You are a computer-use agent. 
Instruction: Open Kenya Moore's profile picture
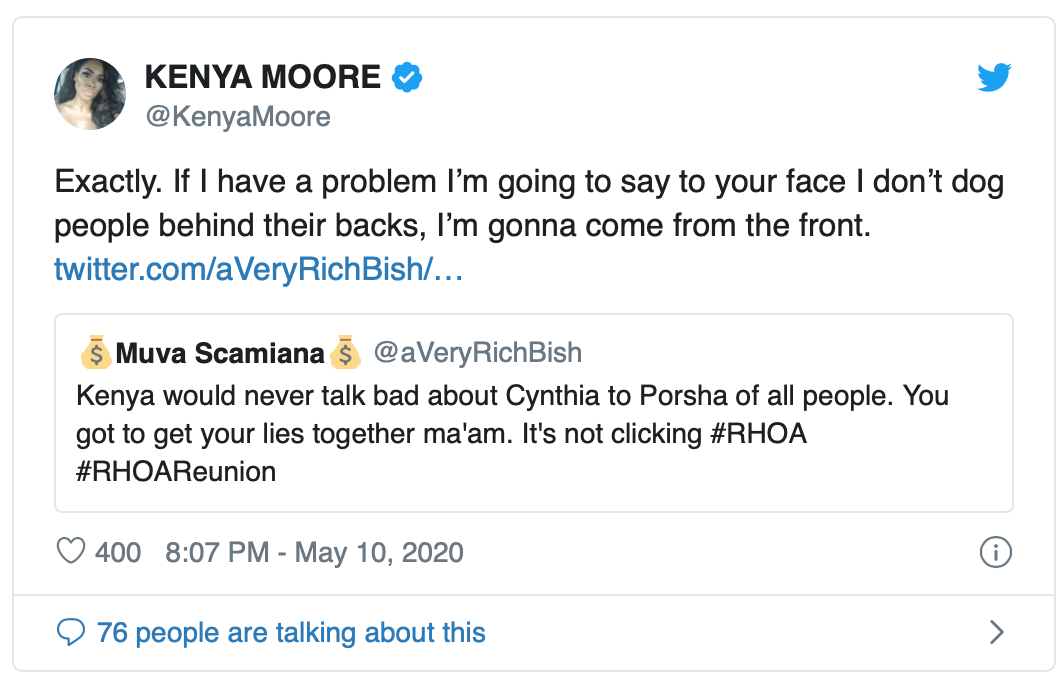click(89, 93)
